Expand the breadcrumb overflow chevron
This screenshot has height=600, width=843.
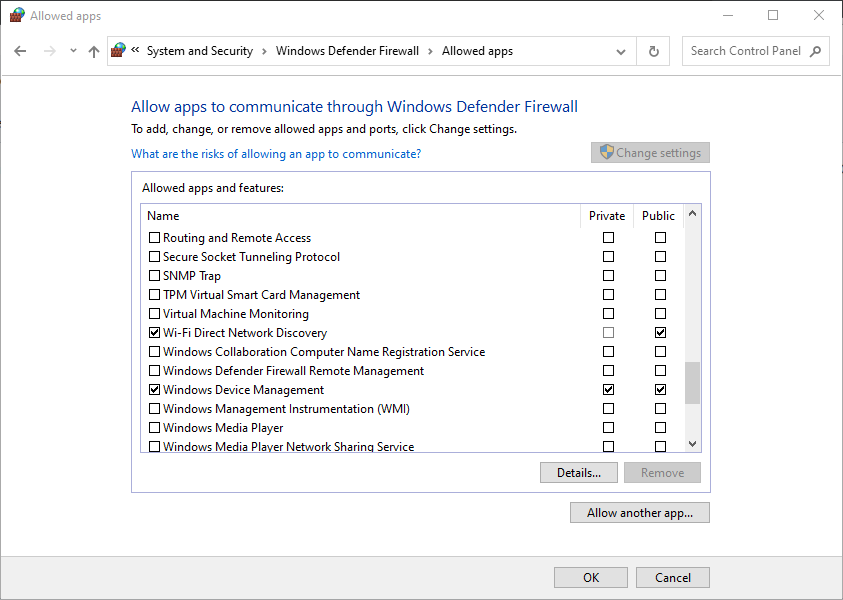(x=135, y=51)
